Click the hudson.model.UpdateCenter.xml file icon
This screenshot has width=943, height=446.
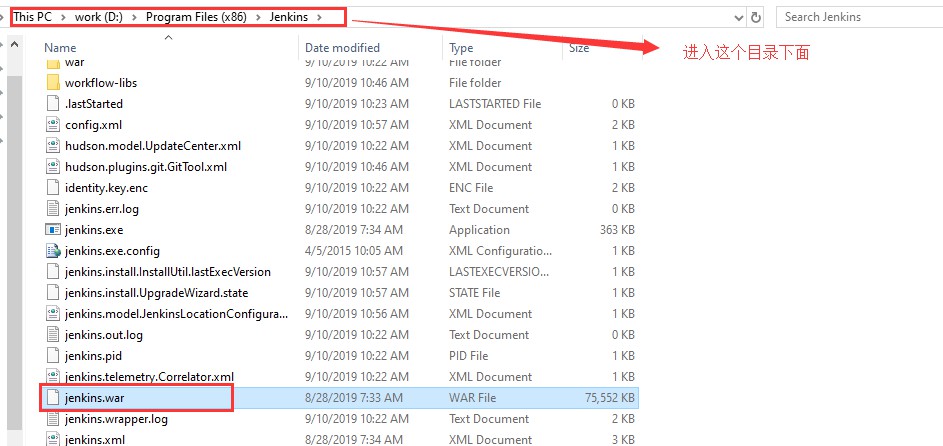click(54, 146)
